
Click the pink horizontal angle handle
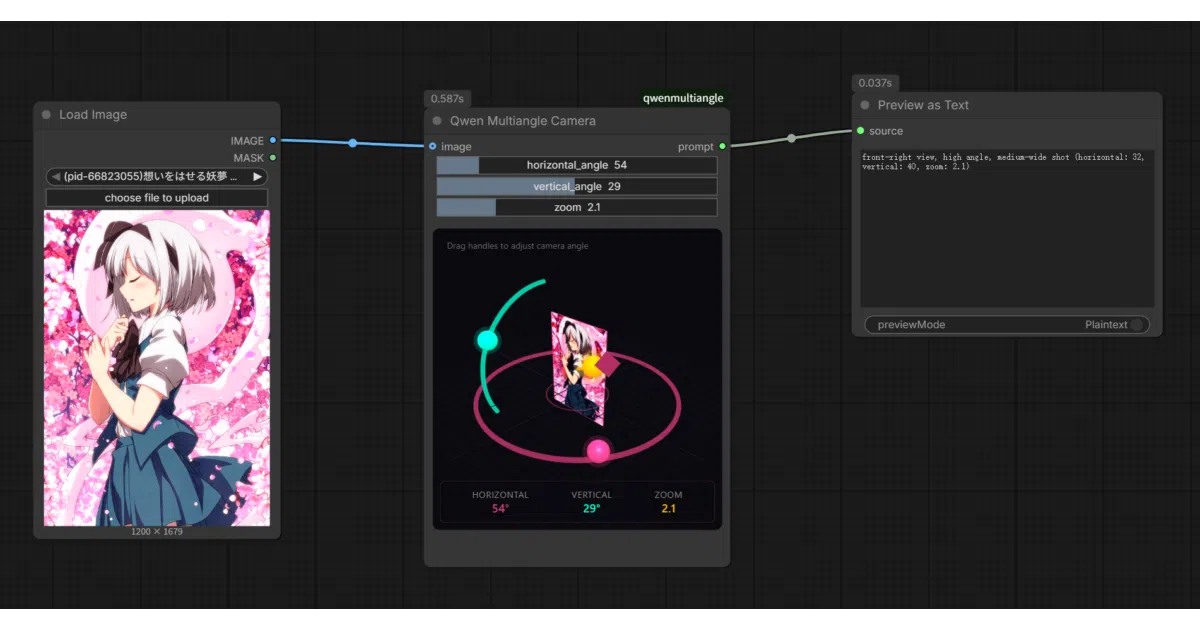[598, 451]
